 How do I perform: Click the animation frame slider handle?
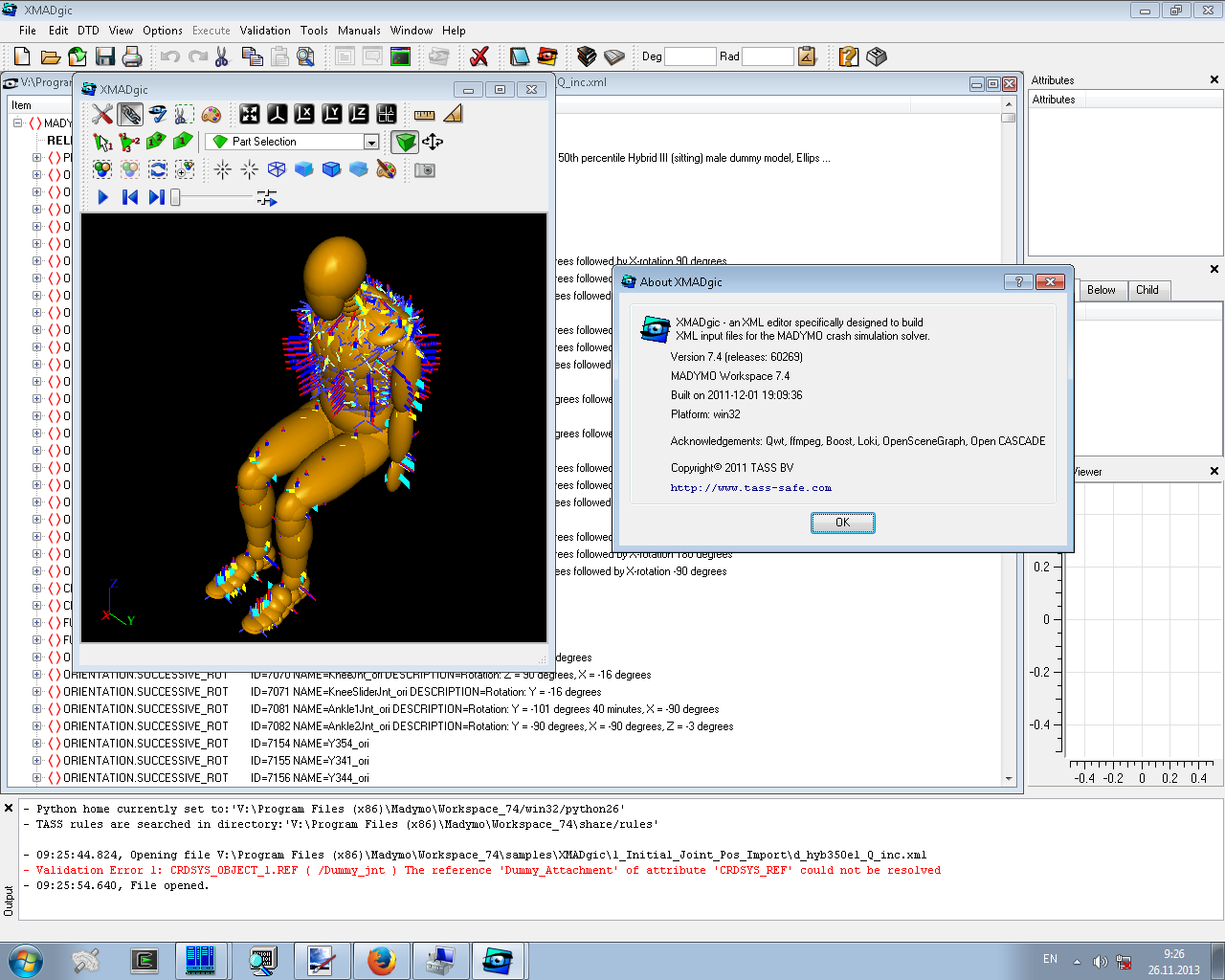pyautogui.click(x=175, y=197)
